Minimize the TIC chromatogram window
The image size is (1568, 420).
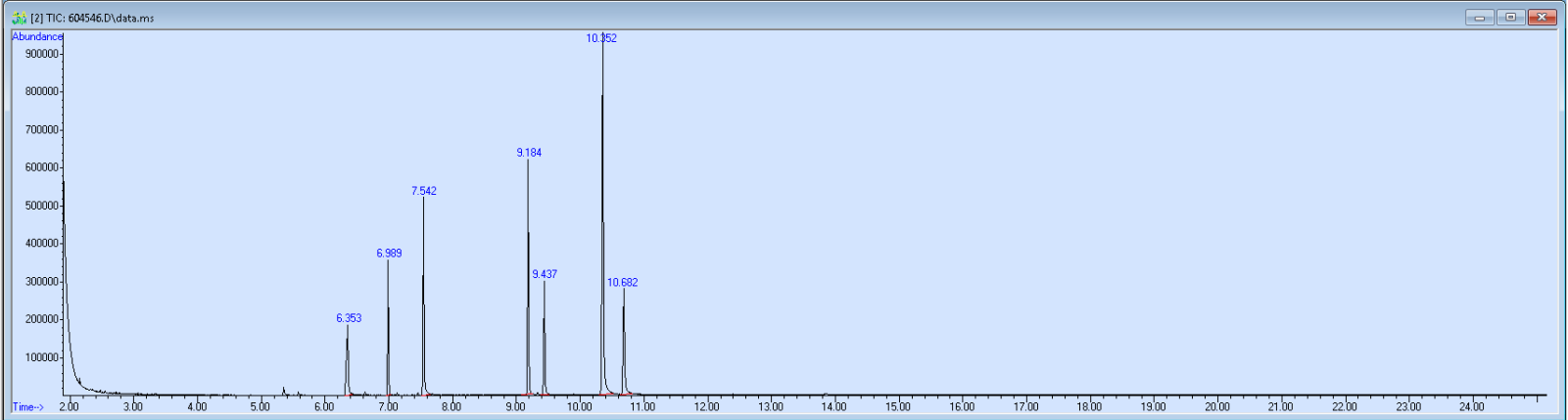1480,17
